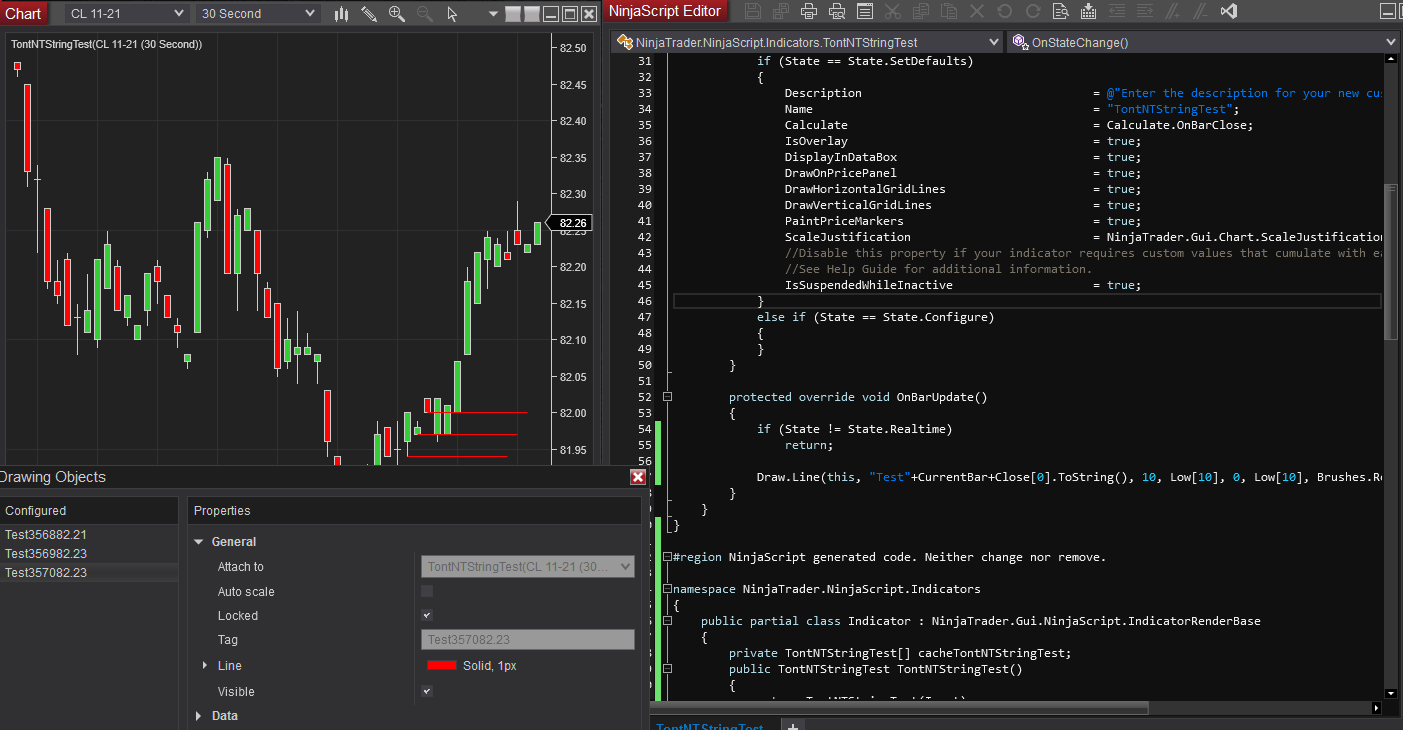Collapse the OnBarUpdate method fold
Screen dimensions: 1403x730
coord(667,397)
